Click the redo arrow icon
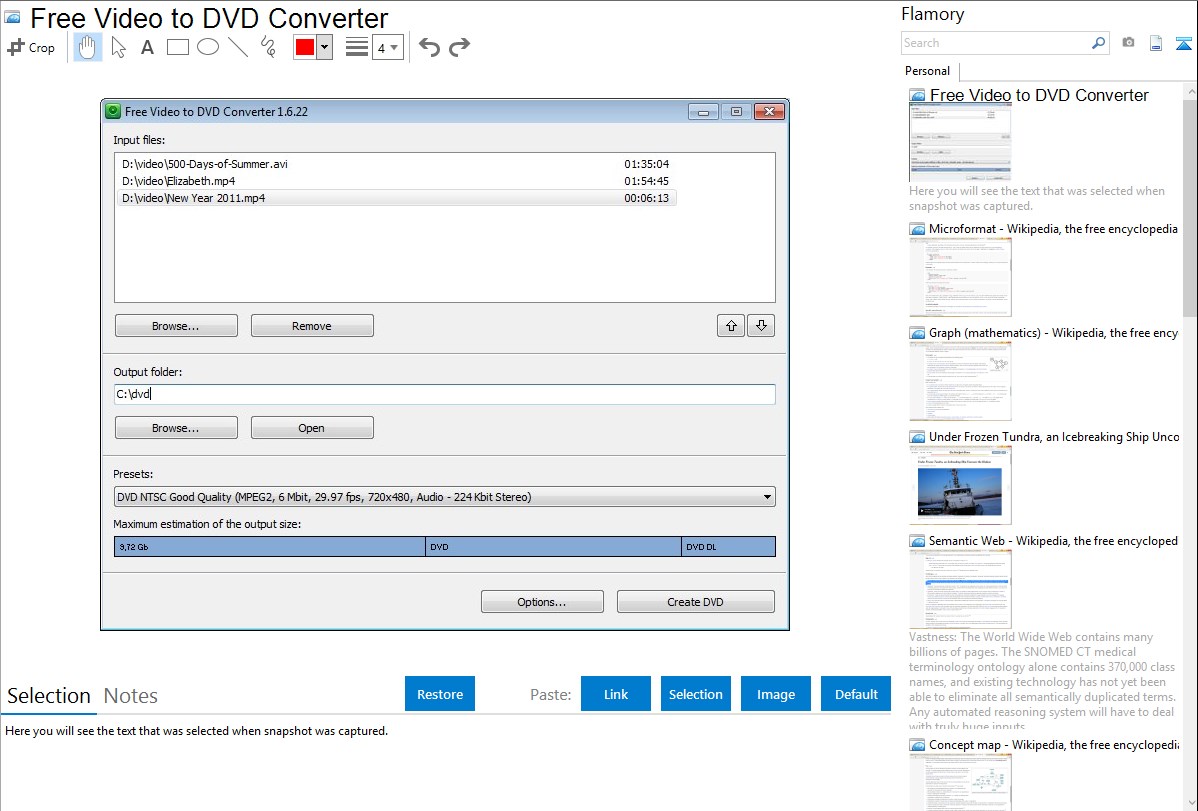This screenshot has height=811, width=1198. (x=460, y=47)
